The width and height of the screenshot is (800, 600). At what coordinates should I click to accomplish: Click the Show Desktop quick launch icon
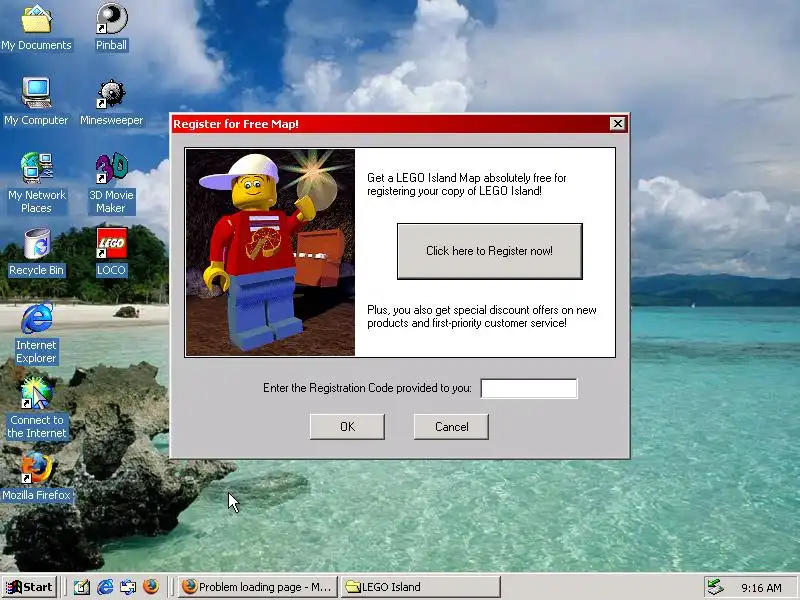(82, 587)
